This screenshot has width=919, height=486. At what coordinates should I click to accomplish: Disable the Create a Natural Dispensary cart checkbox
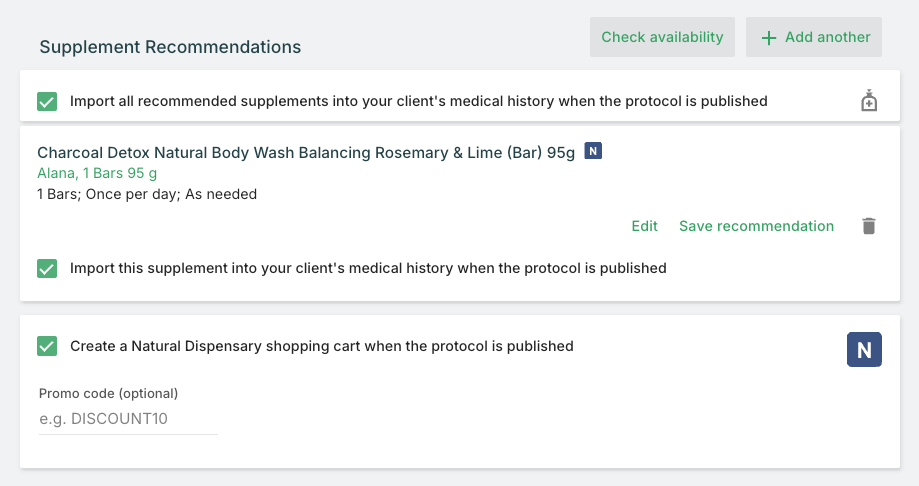[x=47, y=346]
